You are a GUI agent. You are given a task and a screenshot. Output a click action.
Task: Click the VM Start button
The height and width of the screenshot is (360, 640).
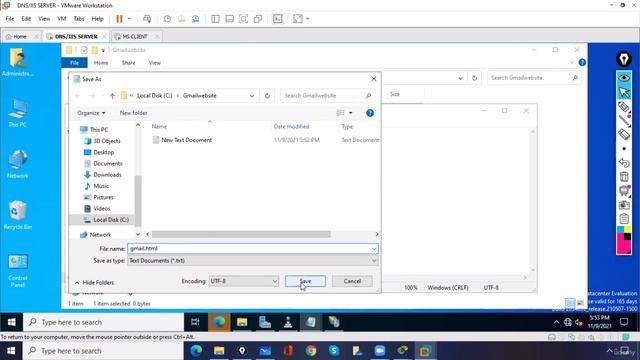click(x=11, y=322)
